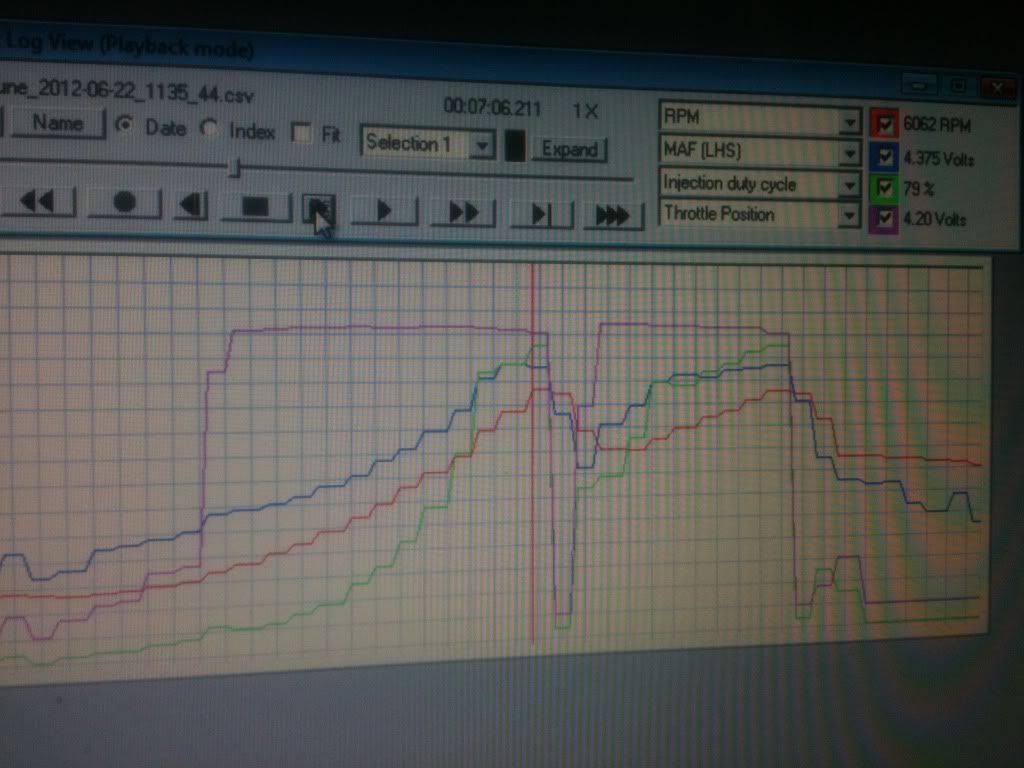The height and width of the screenshot is (768, 1024).
Task: Click the rewind double-arrow playback button
Action: click(x=37, y=201)
